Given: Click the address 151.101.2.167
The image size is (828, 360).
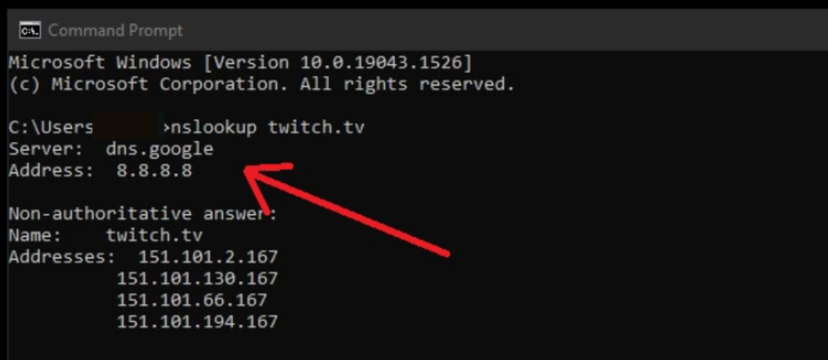Looking at the screenshot, I should (x=208, y=257).
